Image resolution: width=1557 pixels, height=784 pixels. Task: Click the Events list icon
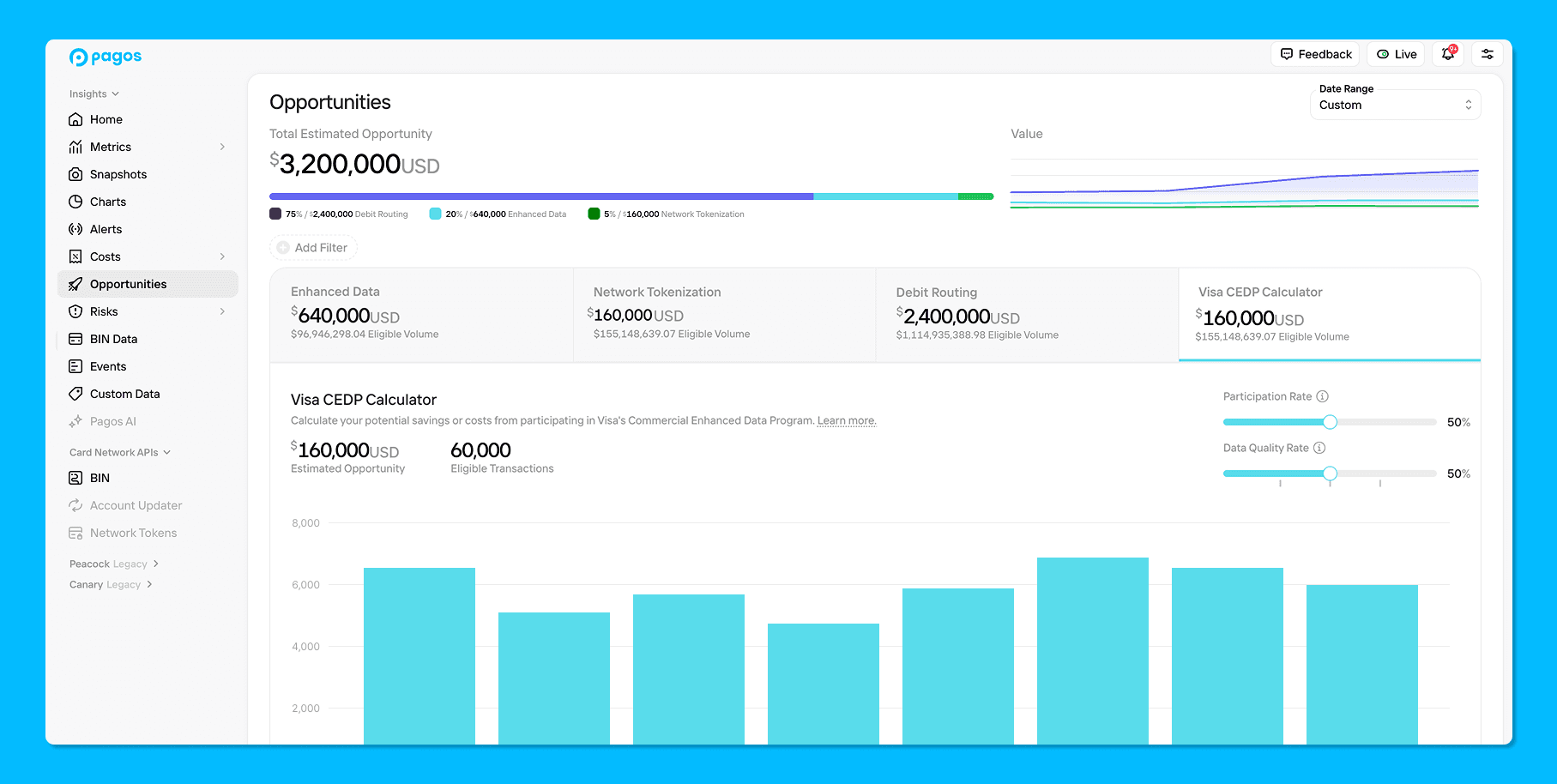[x=75, y=366]
